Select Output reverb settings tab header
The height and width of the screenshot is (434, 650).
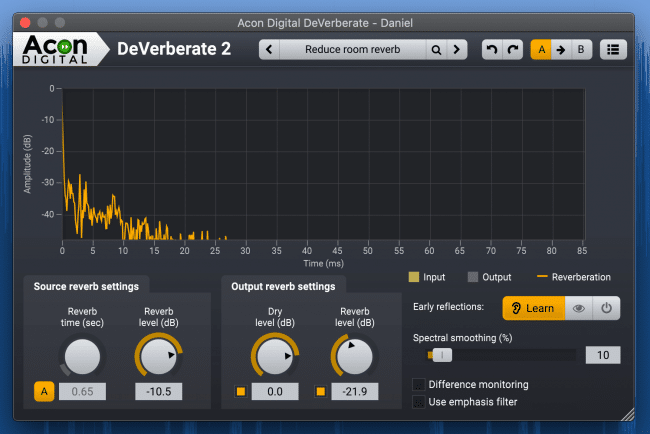click(283, 286)
